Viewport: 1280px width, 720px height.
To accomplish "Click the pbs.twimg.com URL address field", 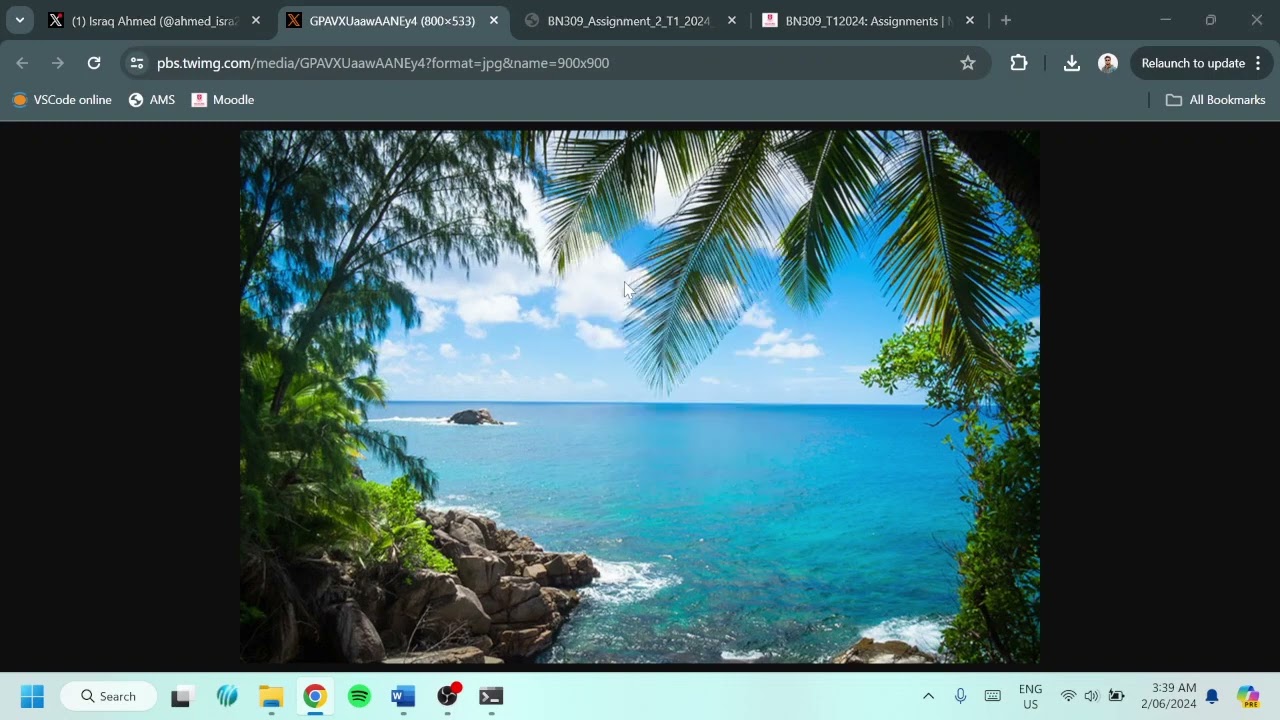I will [x=555, y=63].
